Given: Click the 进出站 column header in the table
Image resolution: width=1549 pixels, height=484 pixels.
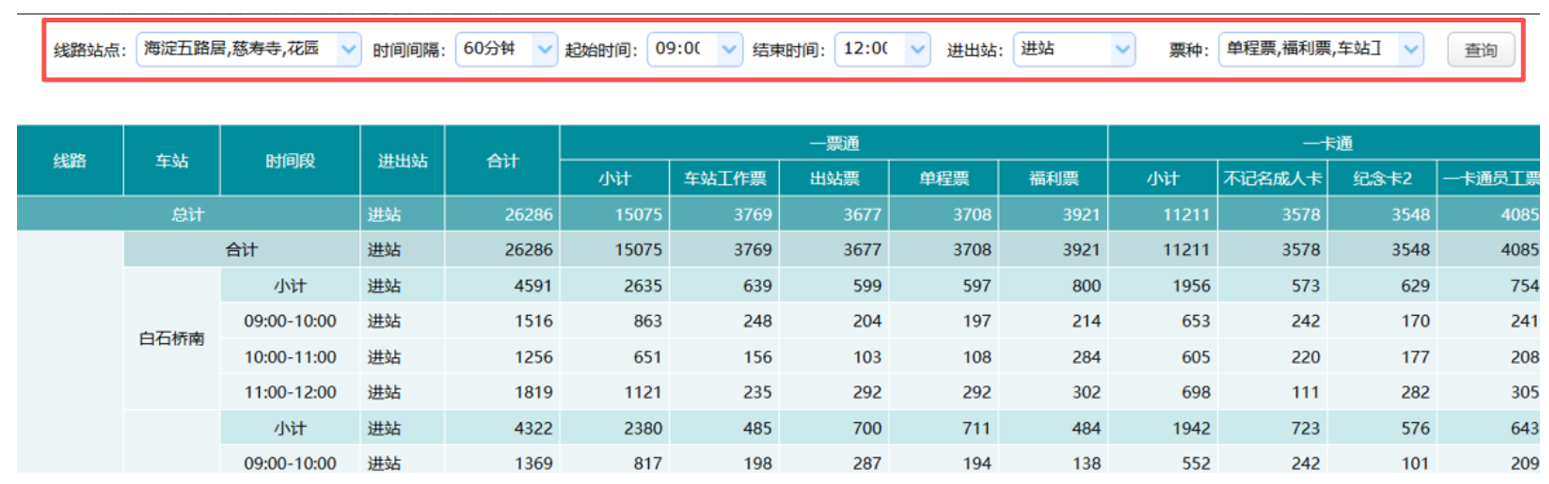Looking at the screenshot, I should pyautogui.click(x=403, y=160).
